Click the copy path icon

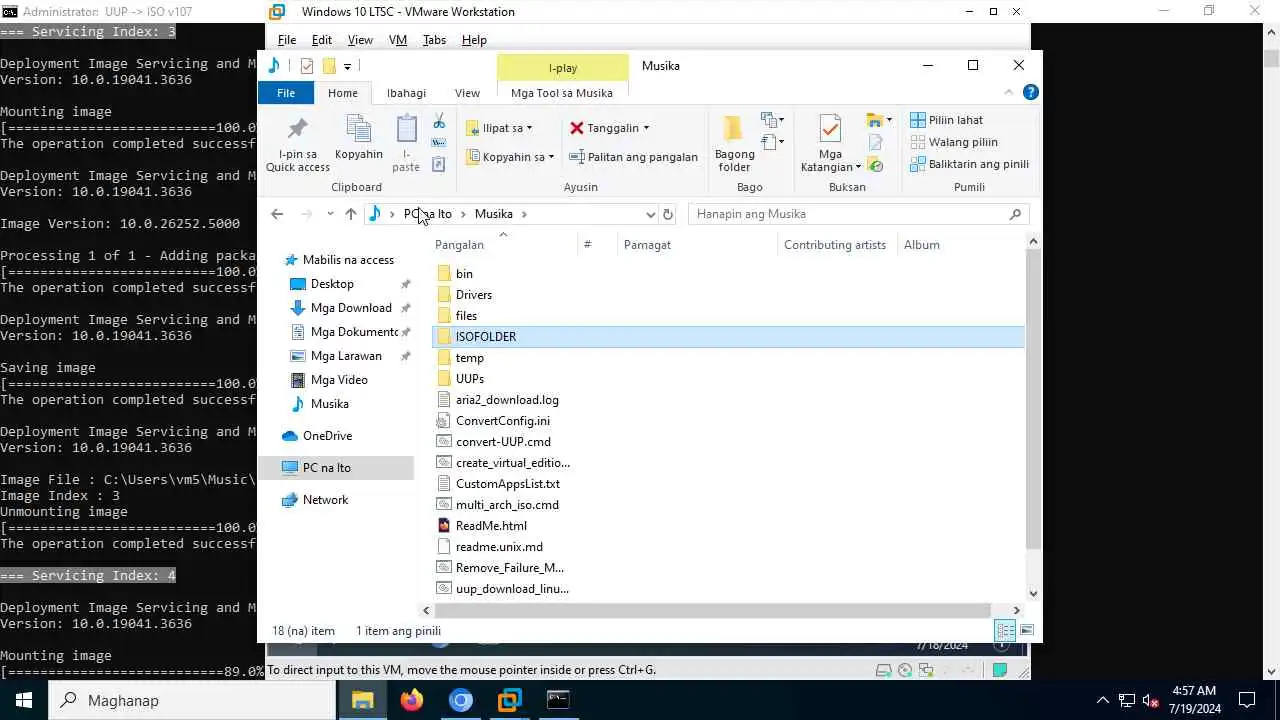click(x=439, y=143)
